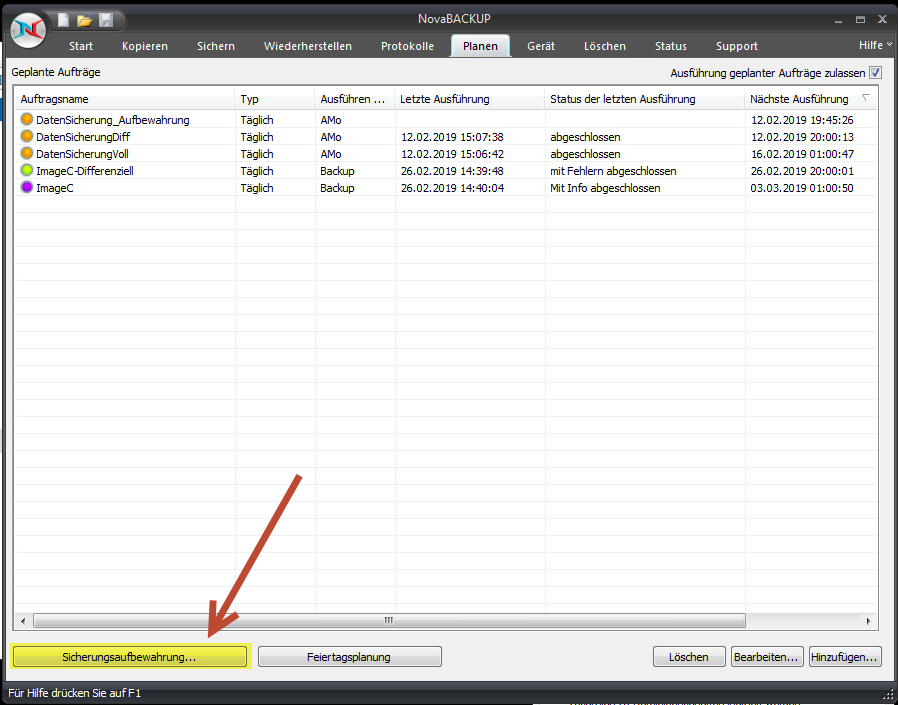Click the Bearbeiten... button
Screen dimensions: 898x705
point(767,657)
